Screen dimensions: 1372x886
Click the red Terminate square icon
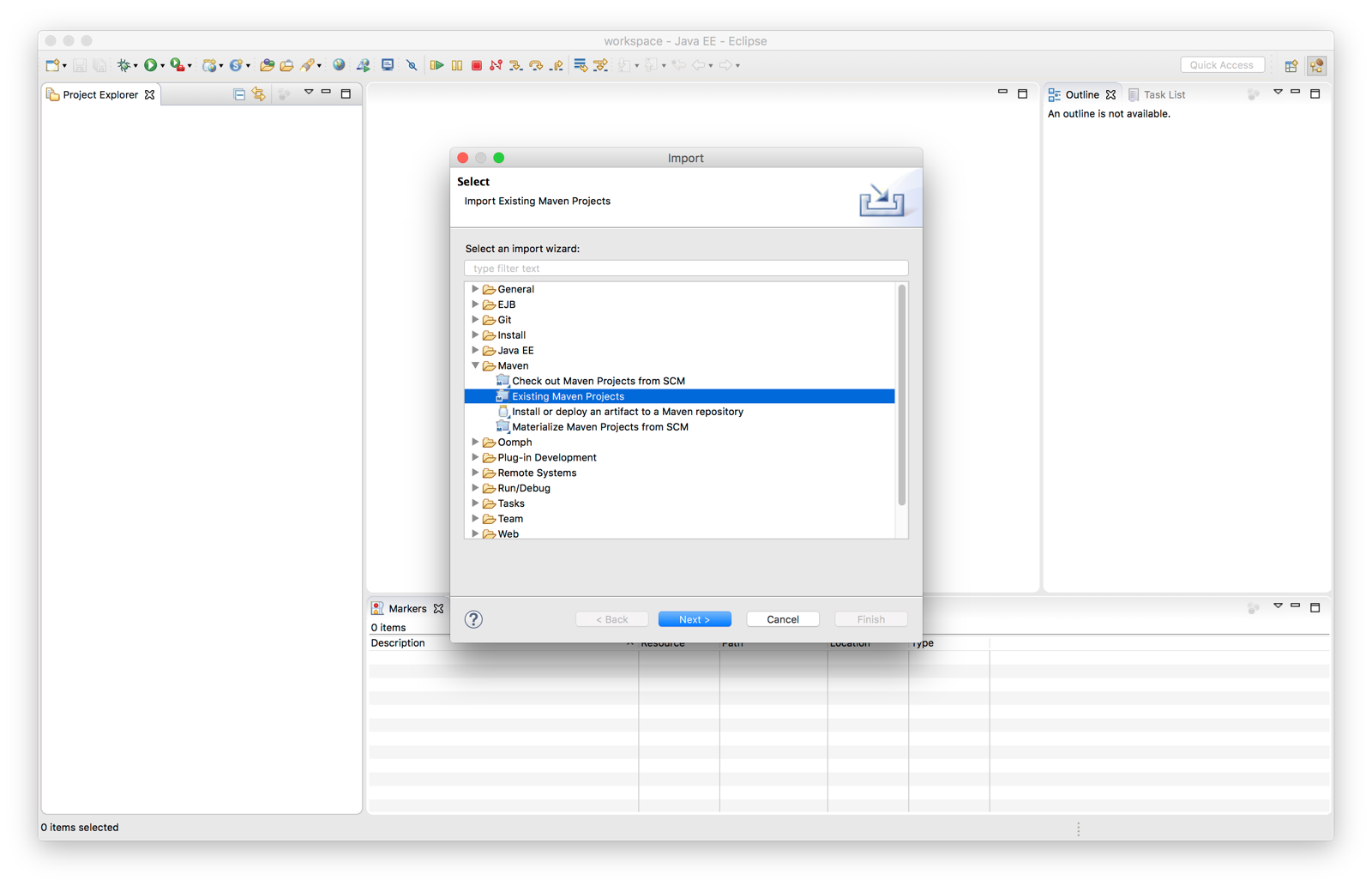477,65
